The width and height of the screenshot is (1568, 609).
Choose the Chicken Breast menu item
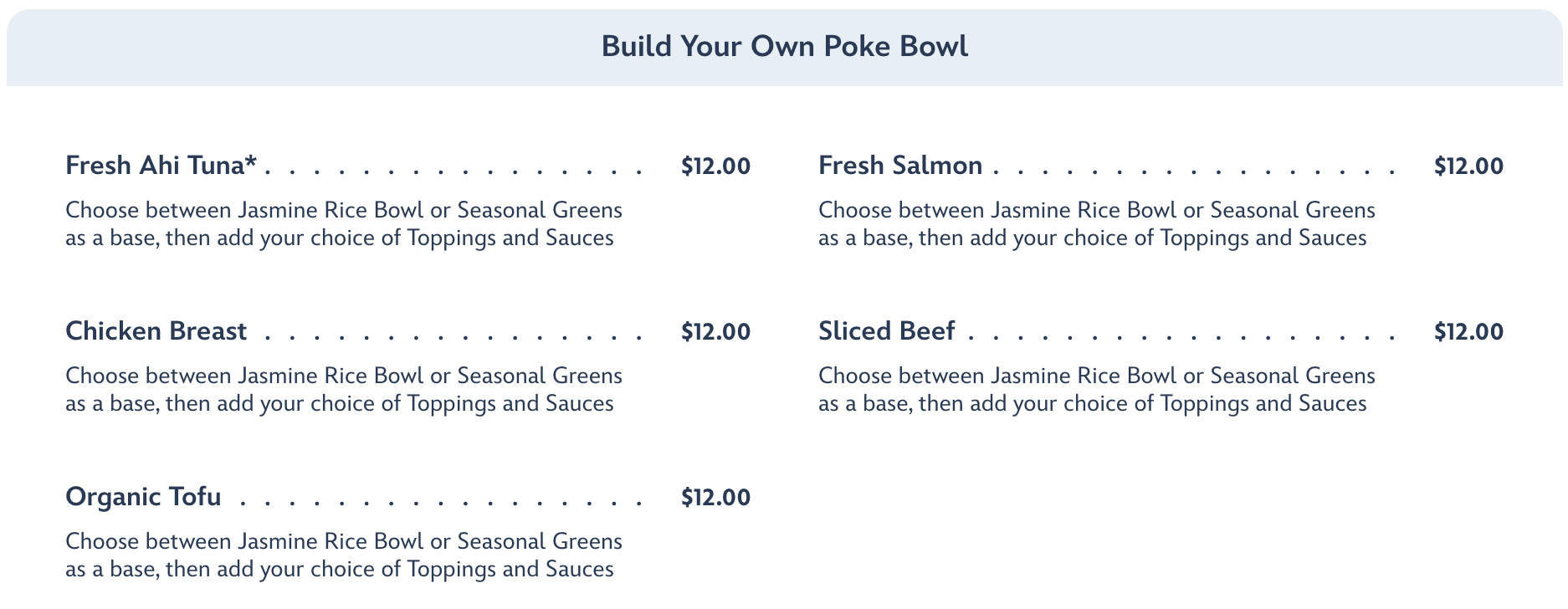click(156, 331)
